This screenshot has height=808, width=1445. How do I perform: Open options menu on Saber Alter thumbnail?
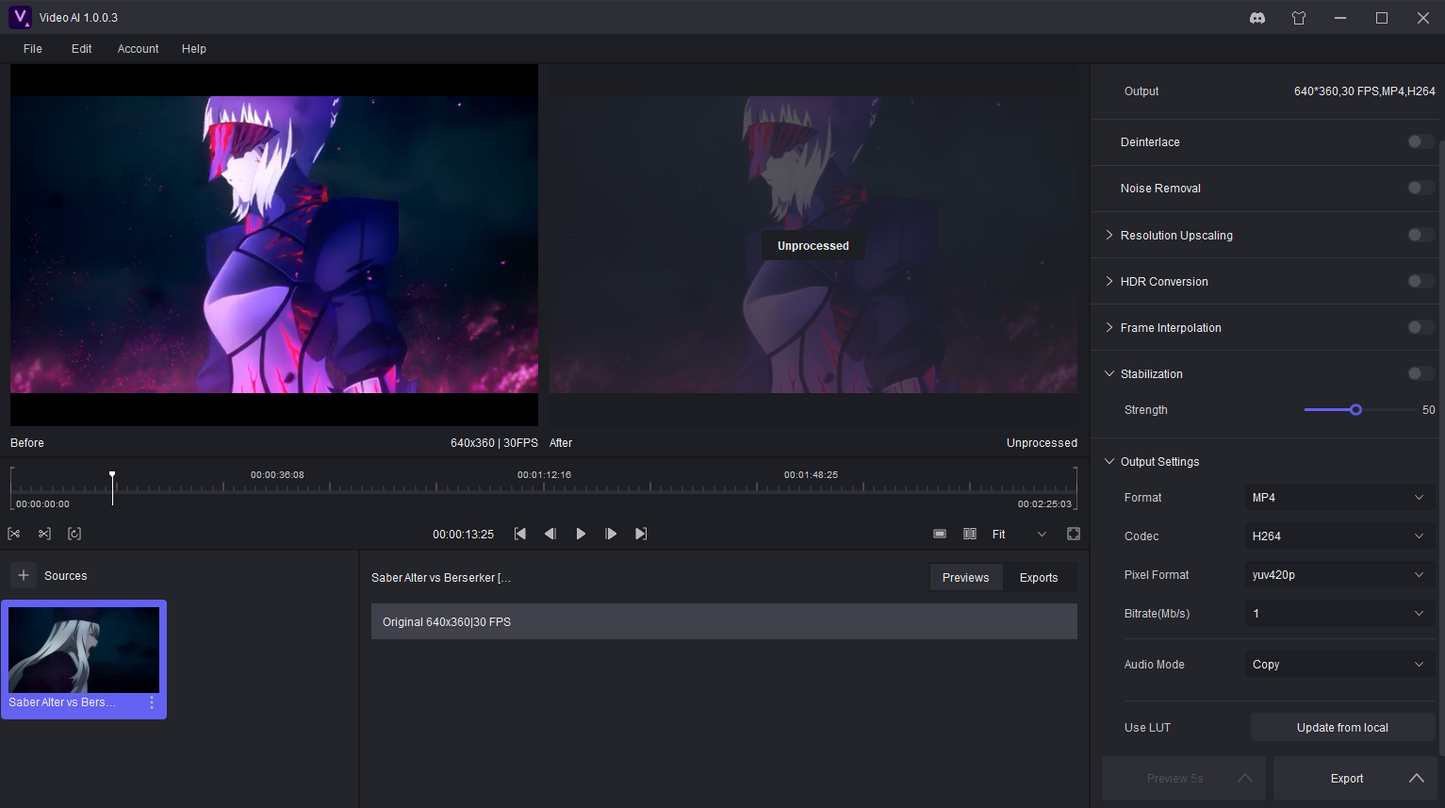click(152, 702)
